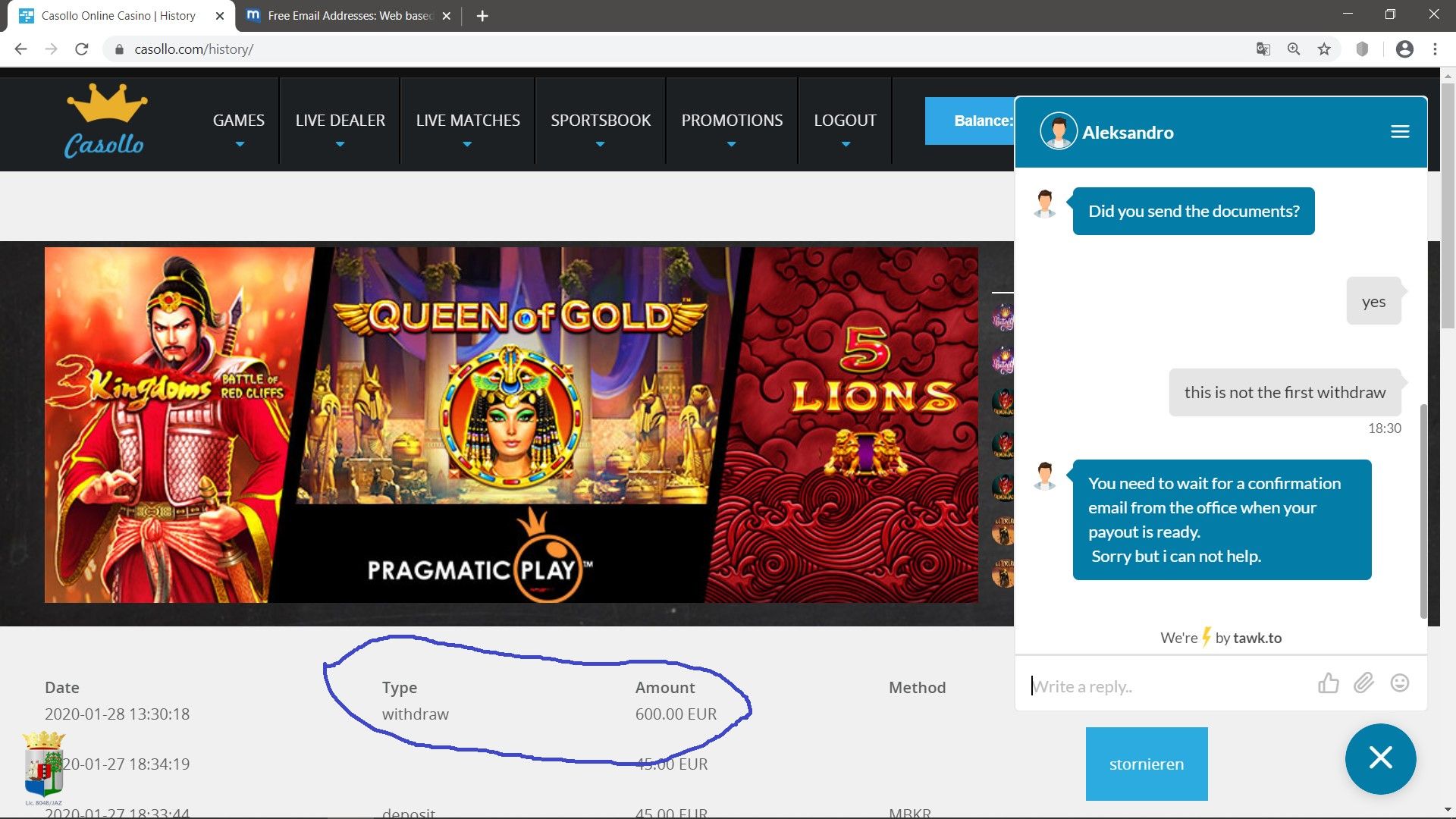Bookmark this page with star icon
The width and height of the screenshot is (1456, 819).
tap(1324, 49)
